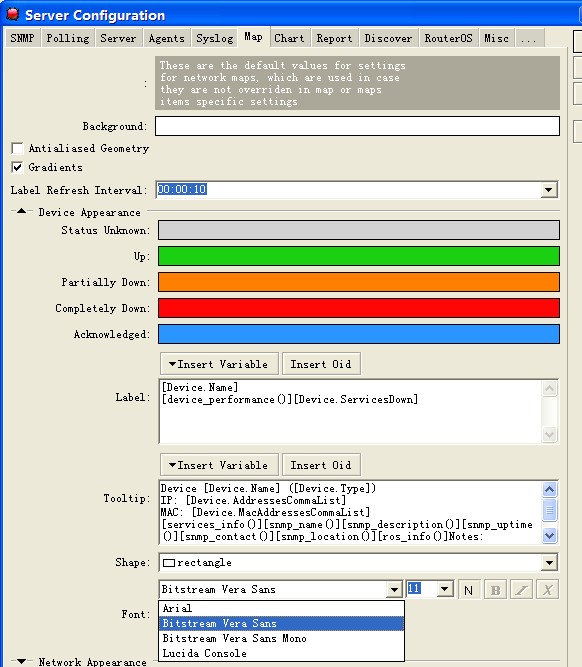The width and height of the screenshot is (582, 667).
Task: Go to the Syslog tab
Action: point(215,38)
